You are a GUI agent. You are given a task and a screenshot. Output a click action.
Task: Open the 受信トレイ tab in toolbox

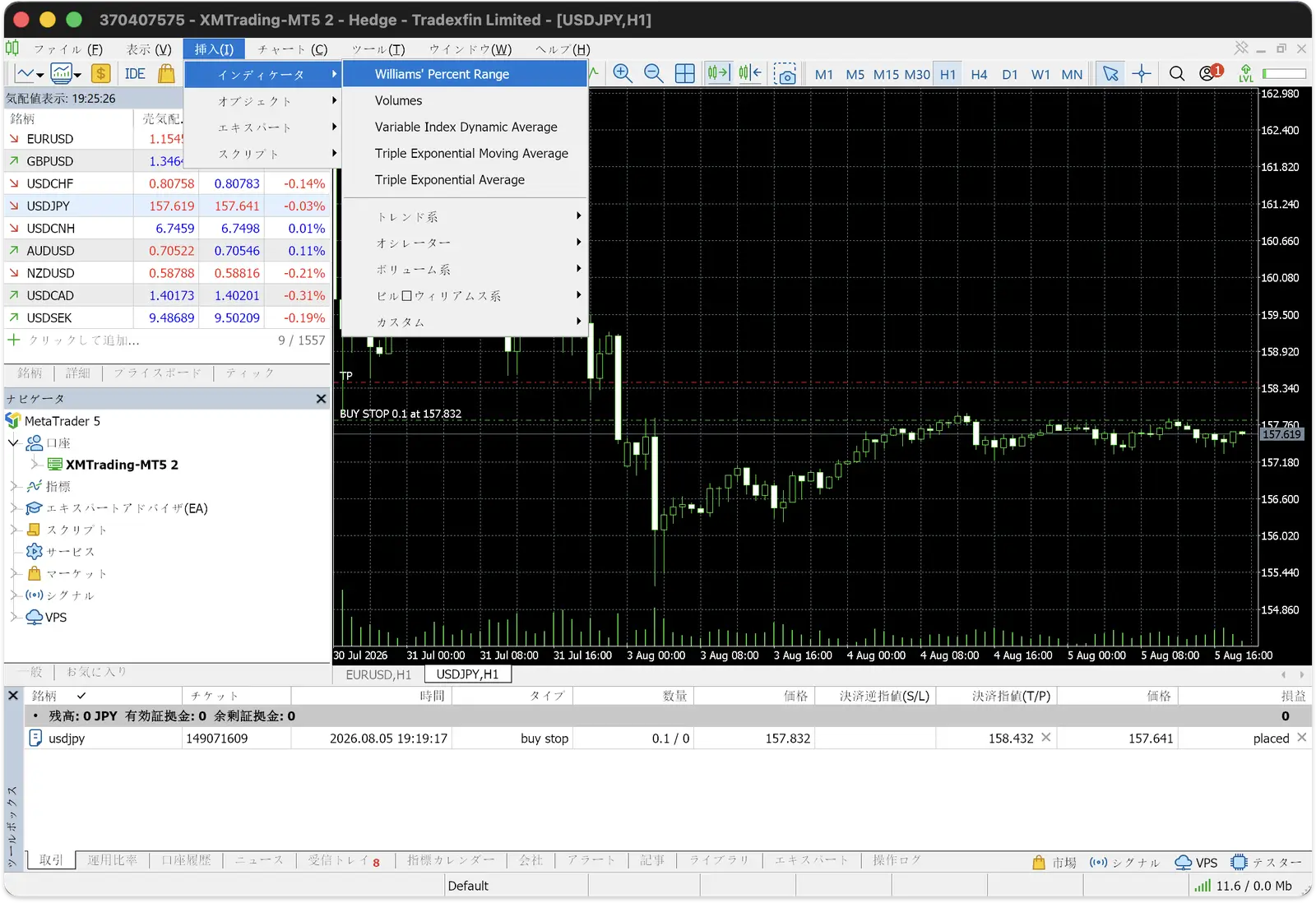(x=344, y=860)
